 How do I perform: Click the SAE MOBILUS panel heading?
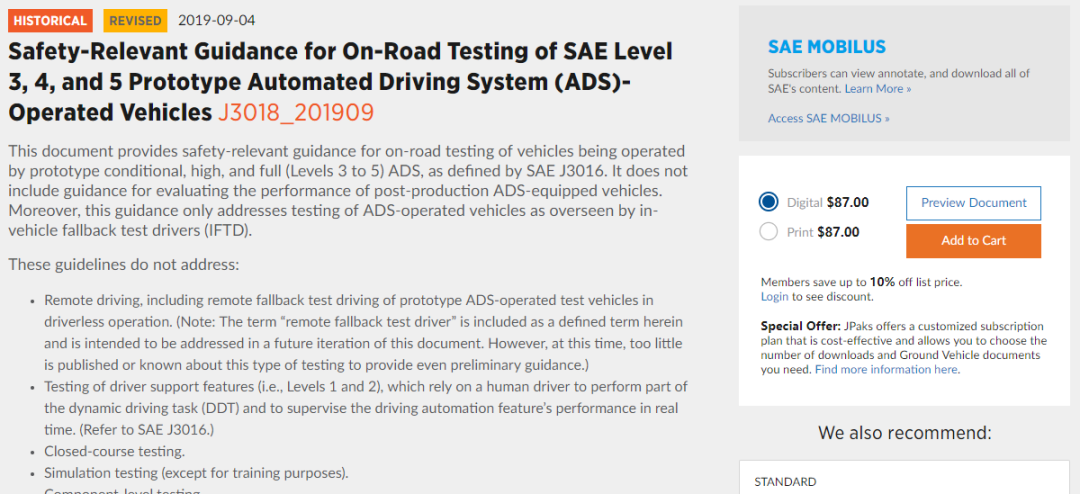pyautogui.click(x=826, y=47)
